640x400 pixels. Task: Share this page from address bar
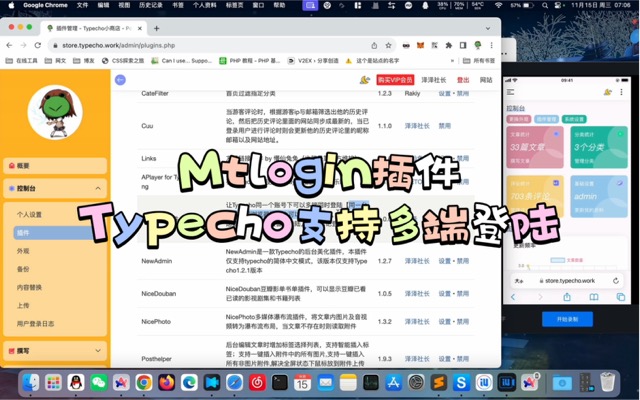pyautogui.click(x=374, y=45)
